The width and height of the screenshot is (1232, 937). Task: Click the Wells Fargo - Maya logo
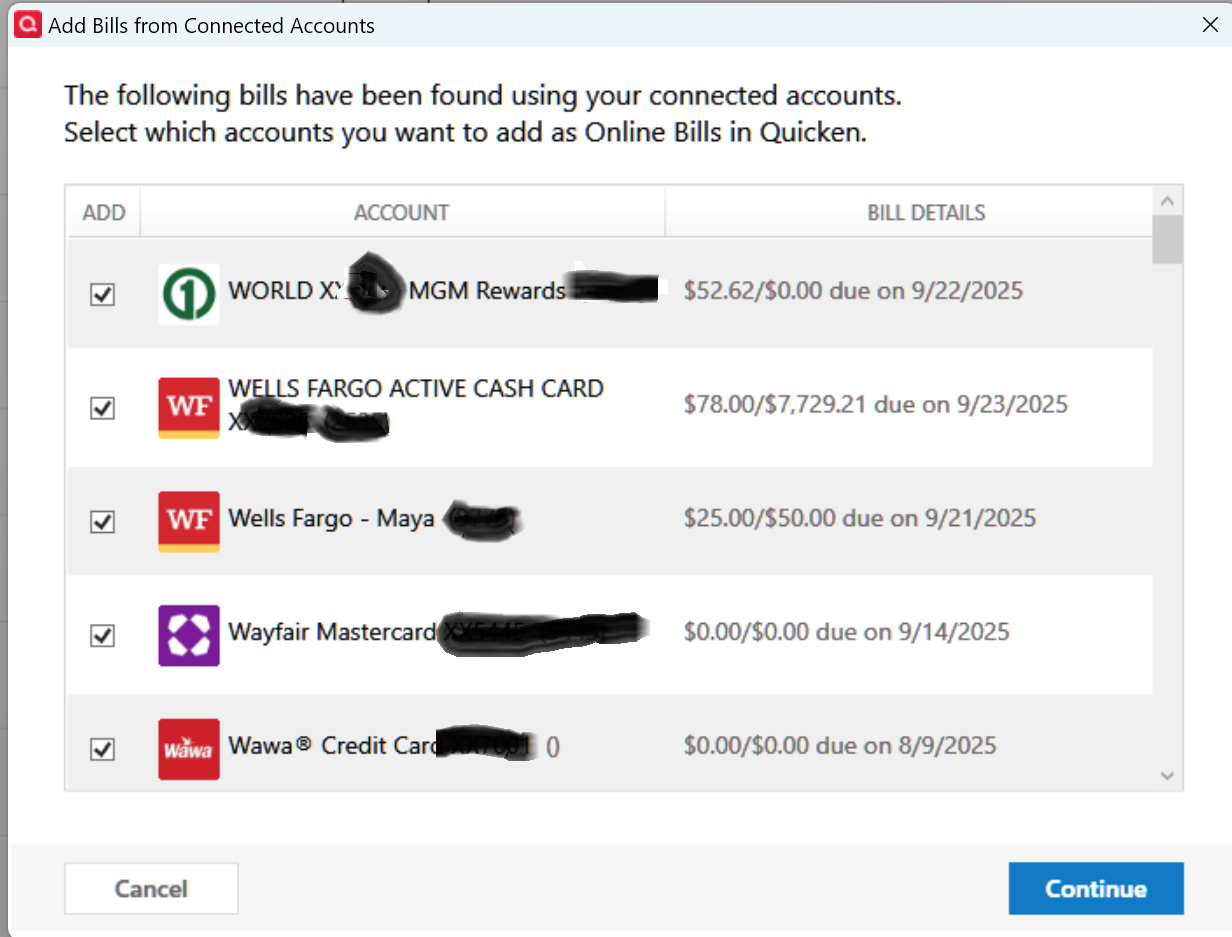189,522
